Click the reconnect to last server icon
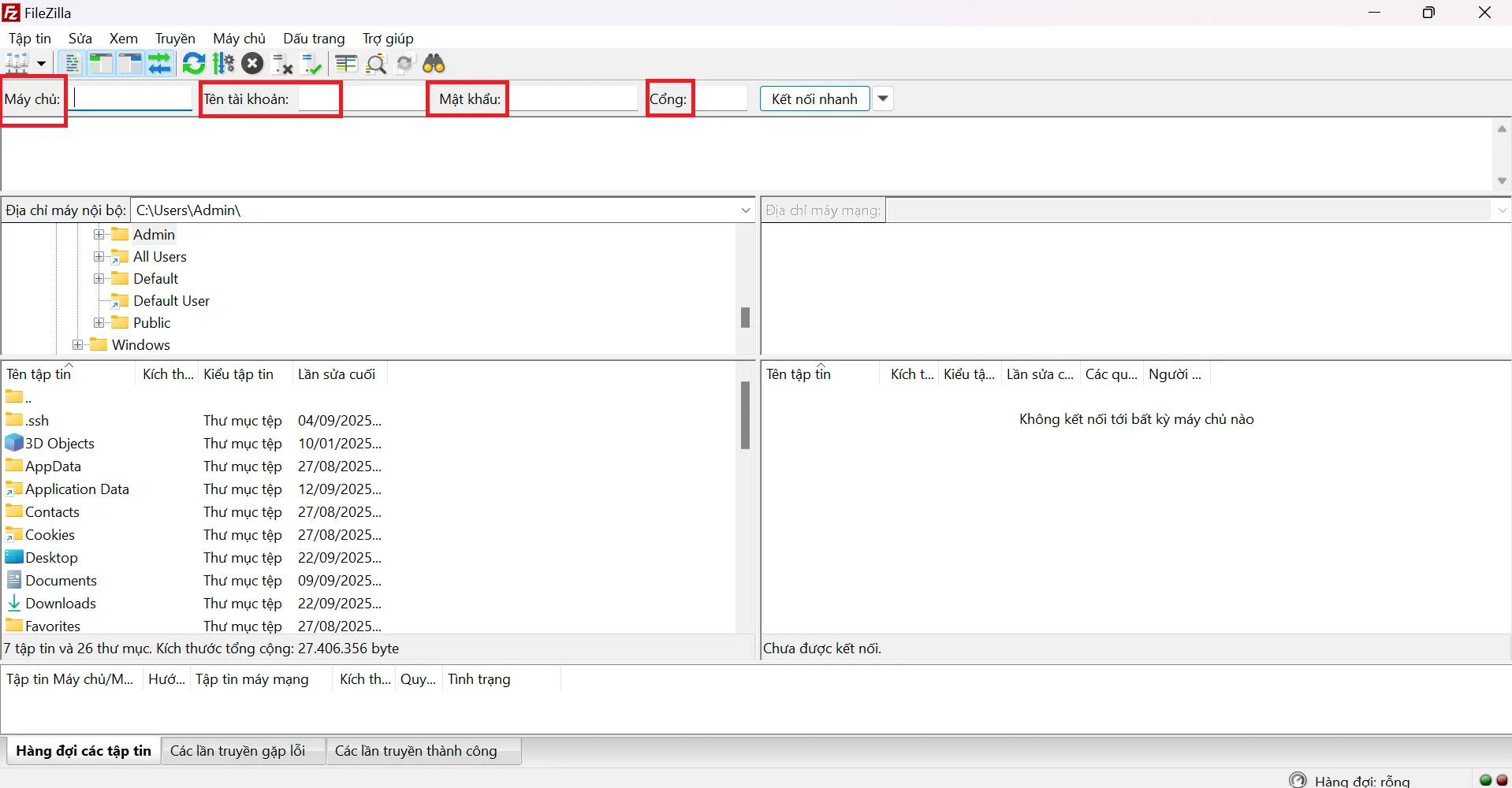The height and width of the screenshot is (788, 1512). [x=312, y=64]
